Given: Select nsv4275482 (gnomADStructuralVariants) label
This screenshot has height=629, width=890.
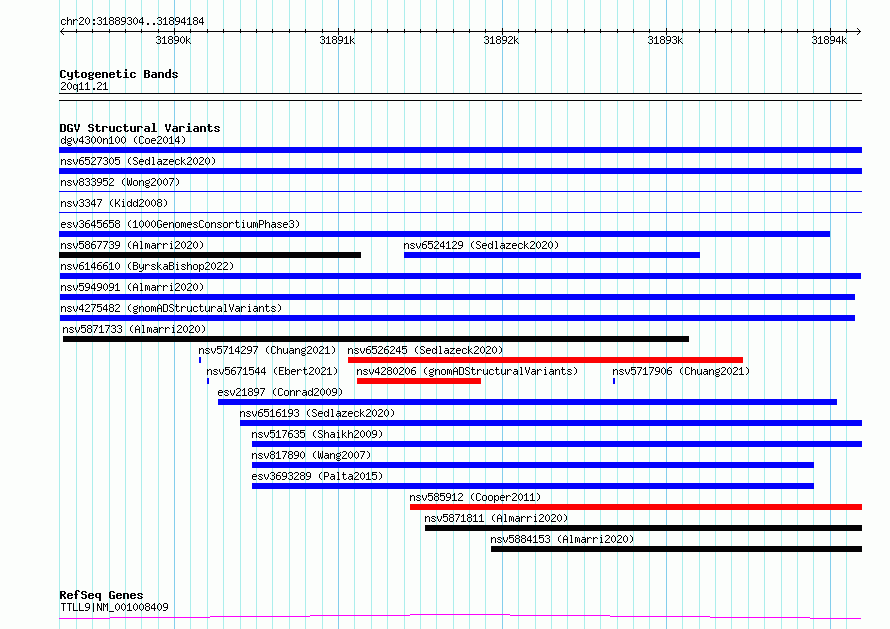Looking at the screenshot, I should point(171,308).
